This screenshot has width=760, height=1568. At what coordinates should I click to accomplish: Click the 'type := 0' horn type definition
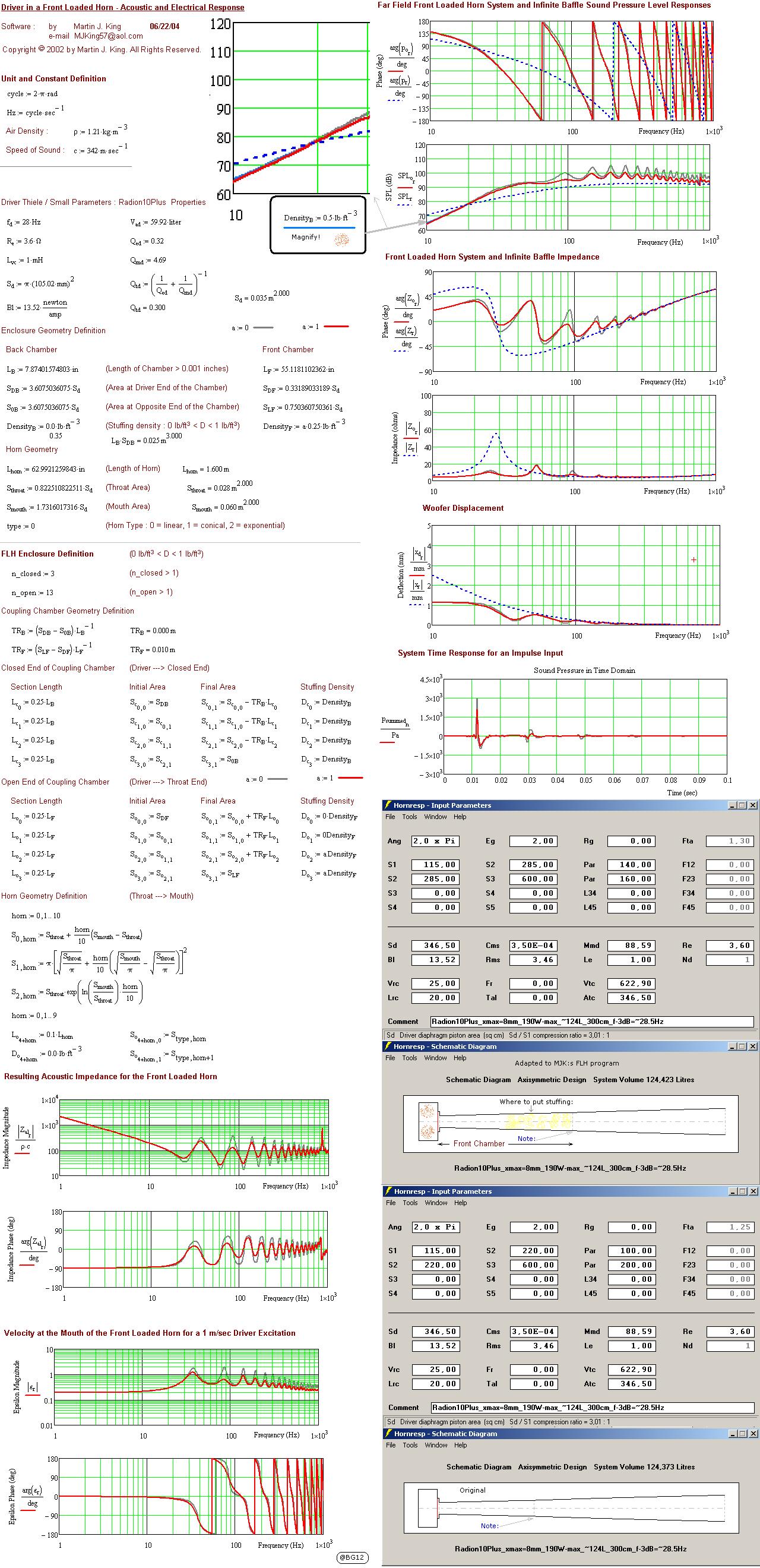(21, 526)
